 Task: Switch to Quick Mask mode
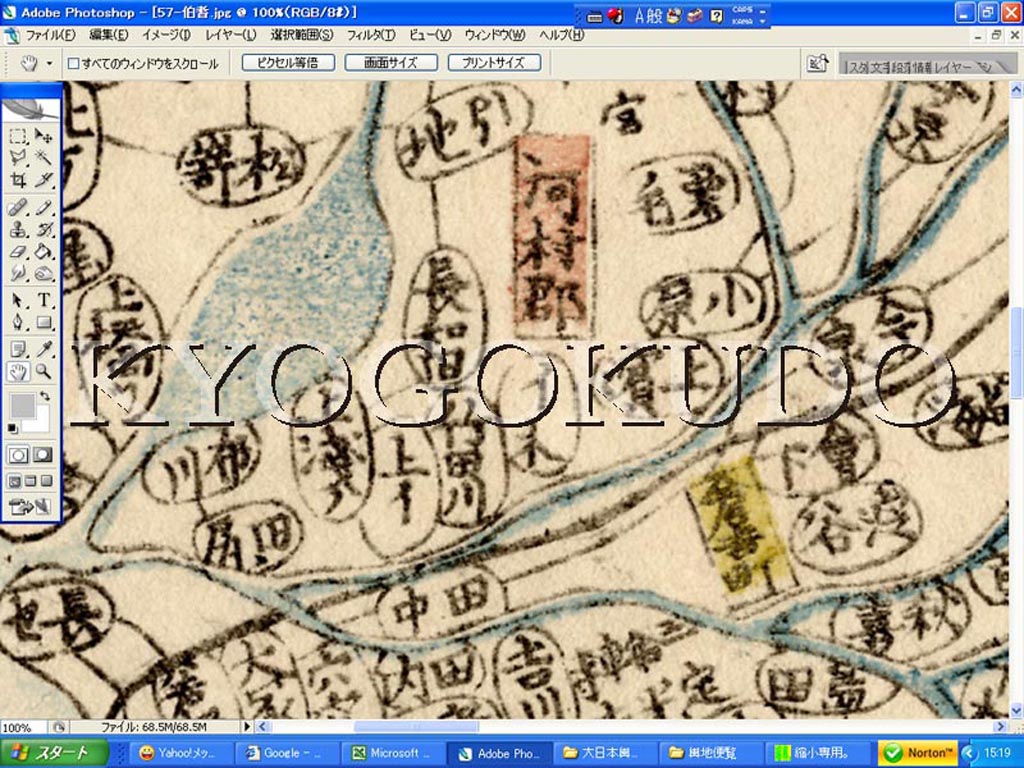[43, 455]
